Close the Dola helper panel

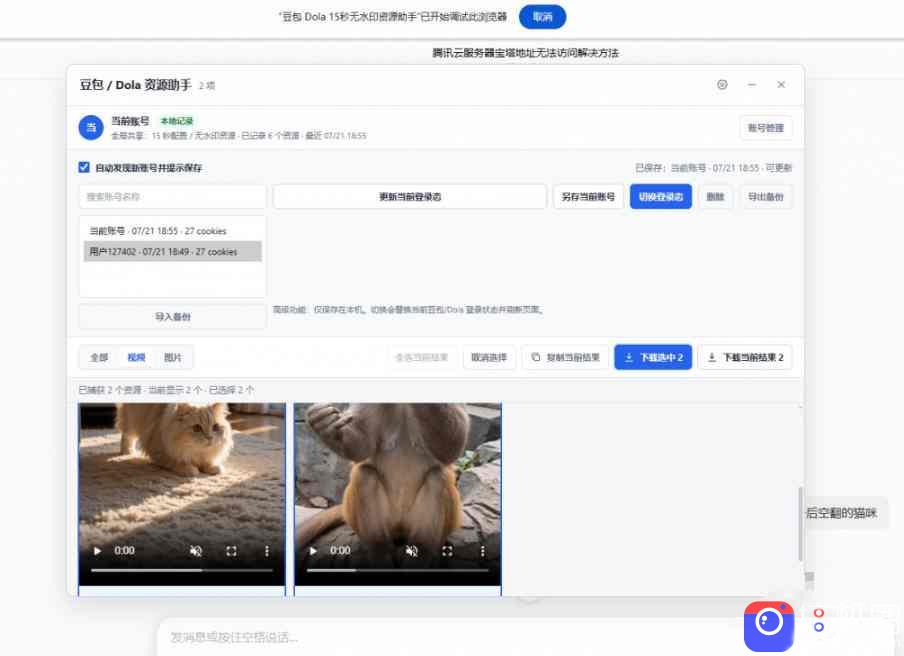coord(781,85)
